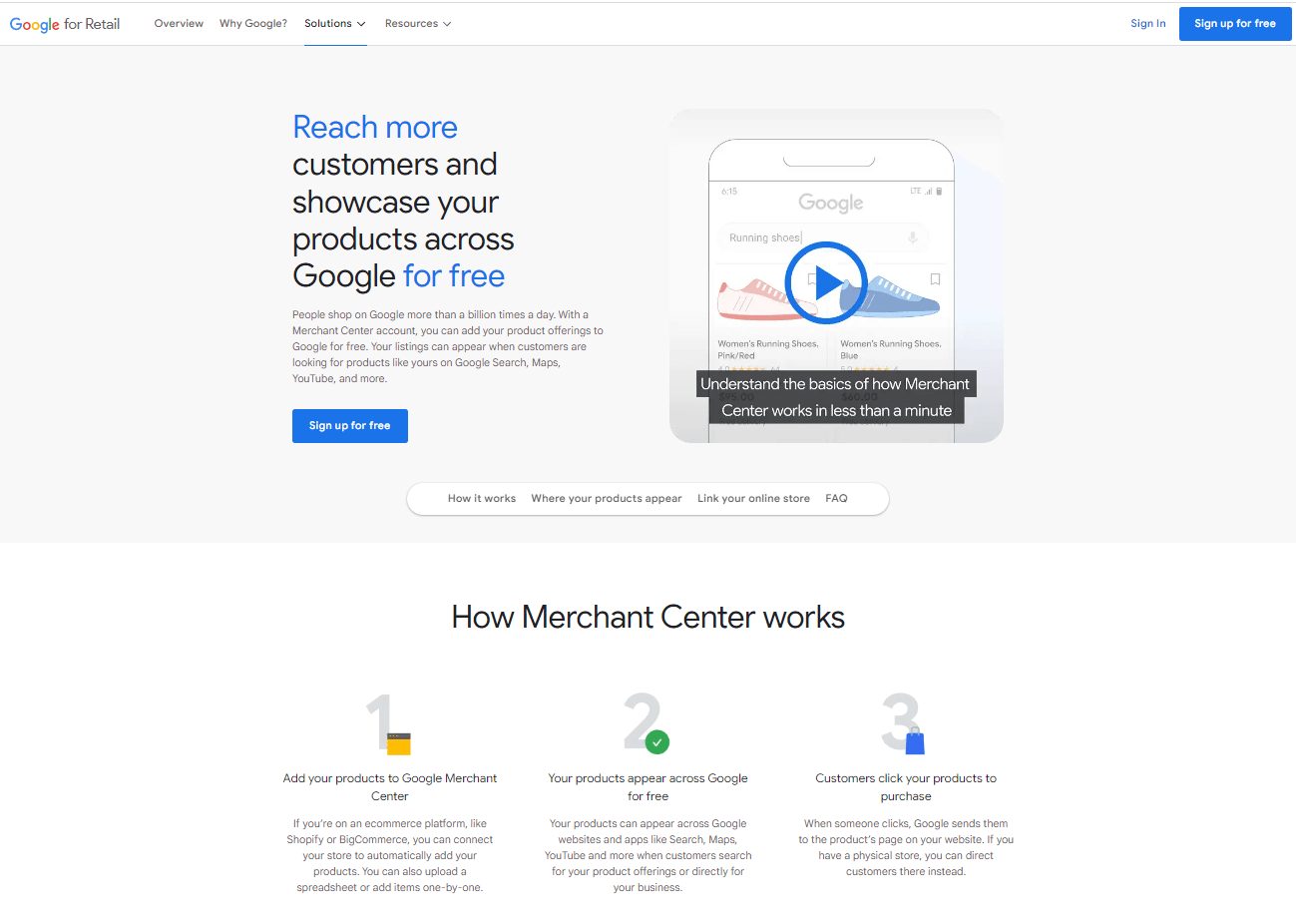Screen dimensions: 1296x924
Task: Click 'Women's Running Shoes, Blue' label
Action: click(x=891, y=349)
